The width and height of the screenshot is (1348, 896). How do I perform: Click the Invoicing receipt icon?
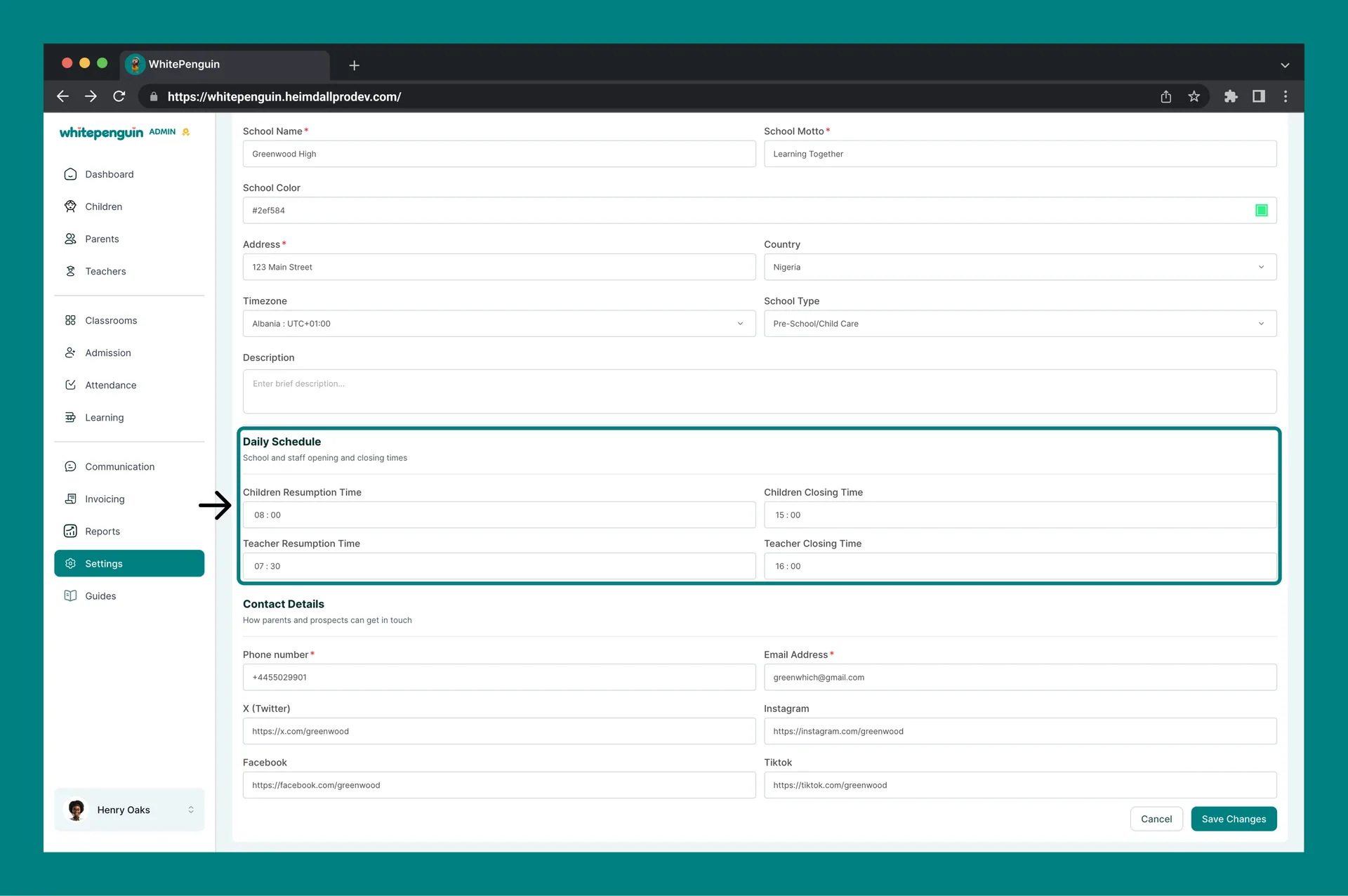pos(70,499)
